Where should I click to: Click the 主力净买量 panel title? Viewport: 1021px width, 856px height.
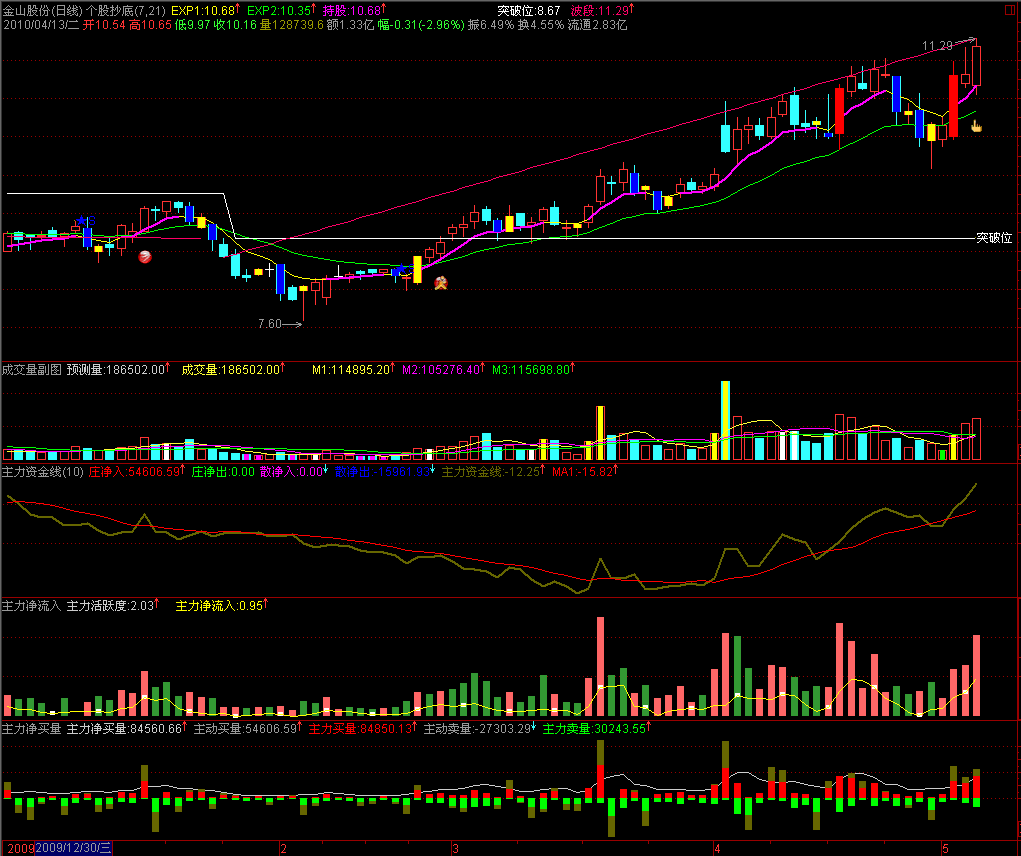point(32,728)
